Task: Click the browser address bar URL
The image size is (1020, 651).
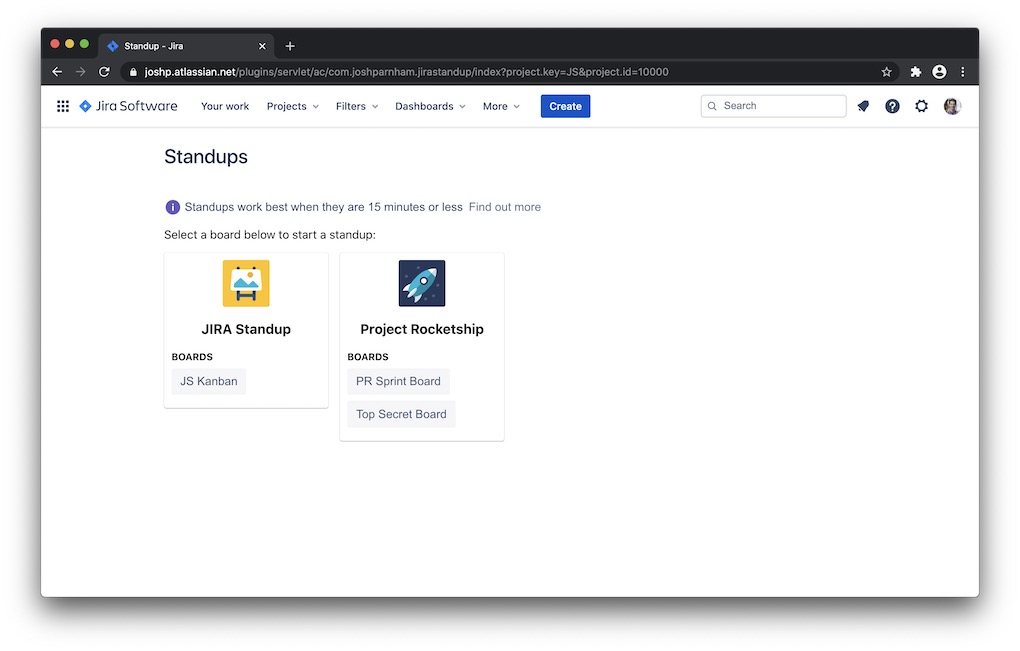Action: click(406, 72)
